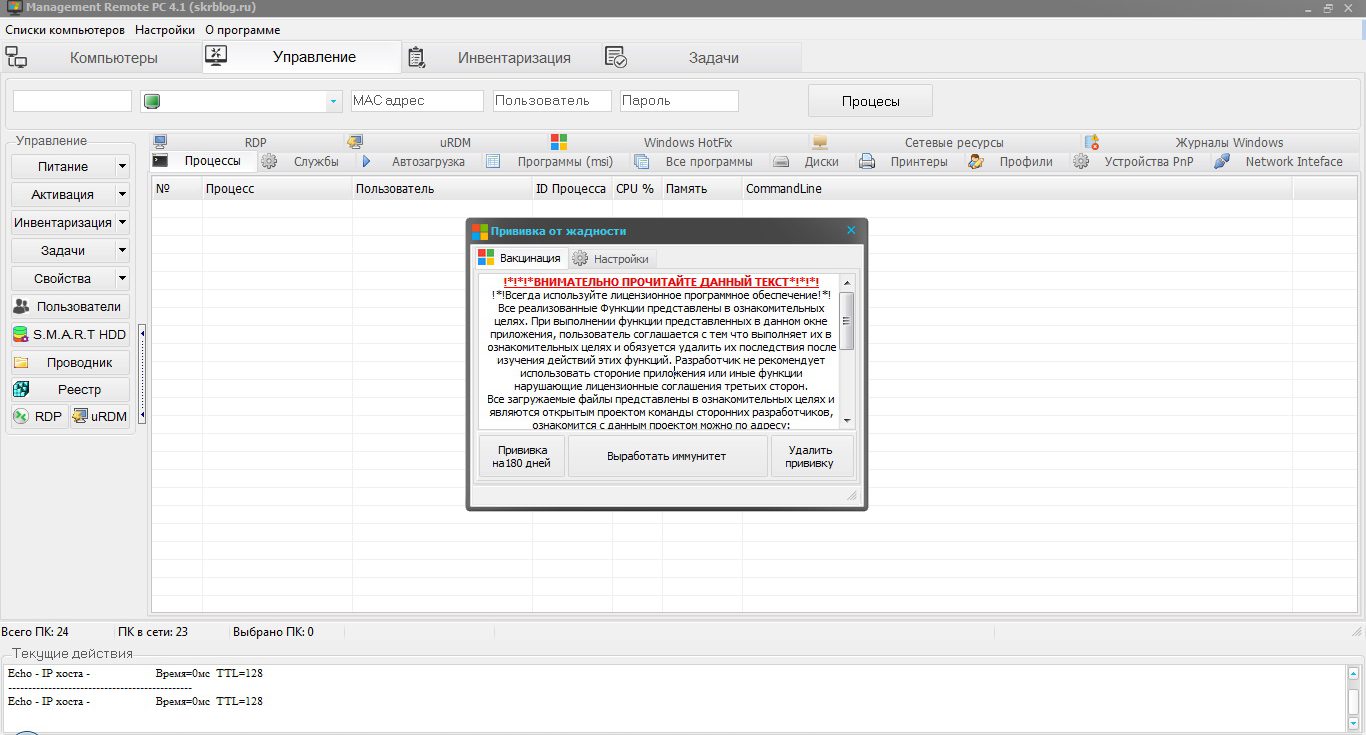
Task: Click the Службы gear icon
Action: pyautogui.click(x=269, y=161)
